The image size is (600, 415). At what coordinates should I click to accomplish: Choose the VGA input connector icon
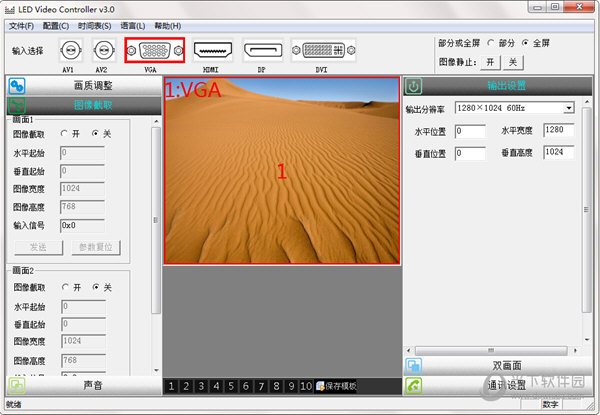(x=155, y=50)
